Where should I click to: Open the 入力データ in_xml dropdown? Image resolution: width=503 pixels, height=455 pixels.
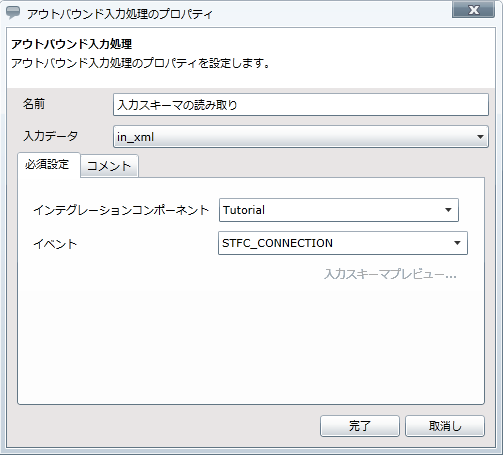click(x=301, y=137)
